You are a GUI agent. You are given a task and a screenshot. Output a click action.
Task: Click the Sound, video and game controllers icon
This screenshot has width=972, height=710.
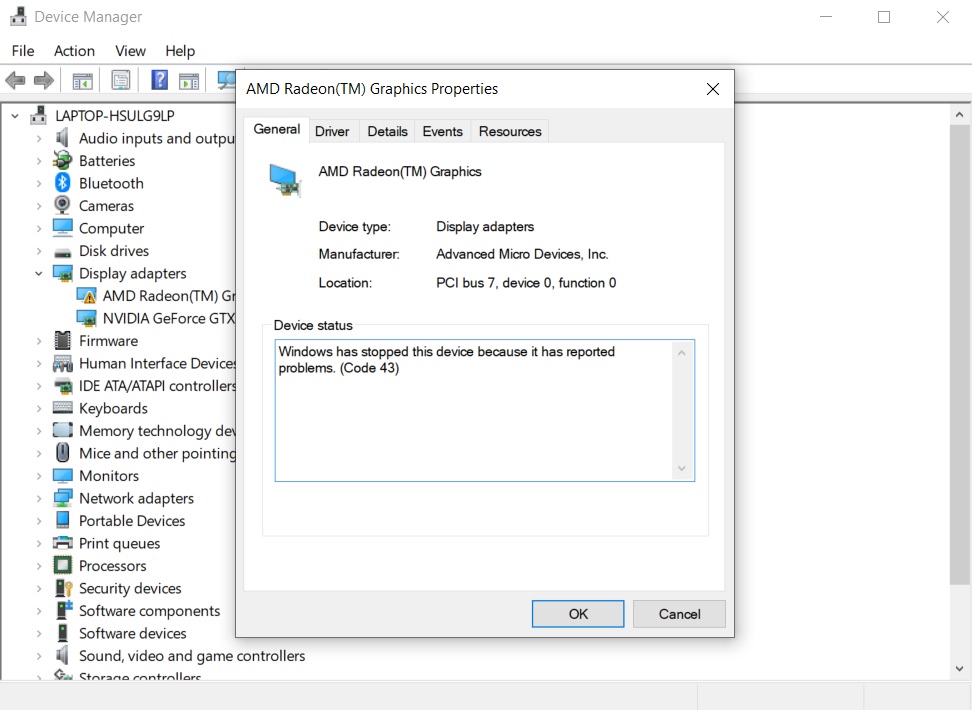(63, 655)
